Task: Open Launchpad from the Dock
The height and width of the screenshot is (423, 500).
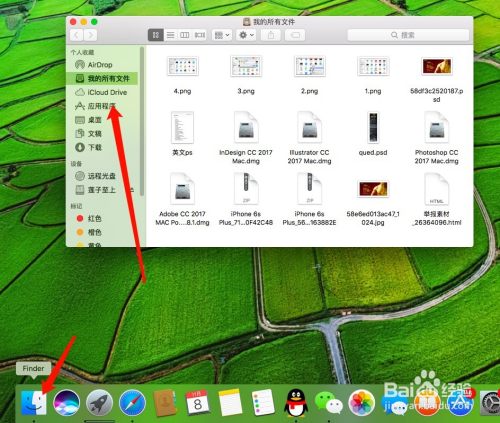Action: pos(99,403)
